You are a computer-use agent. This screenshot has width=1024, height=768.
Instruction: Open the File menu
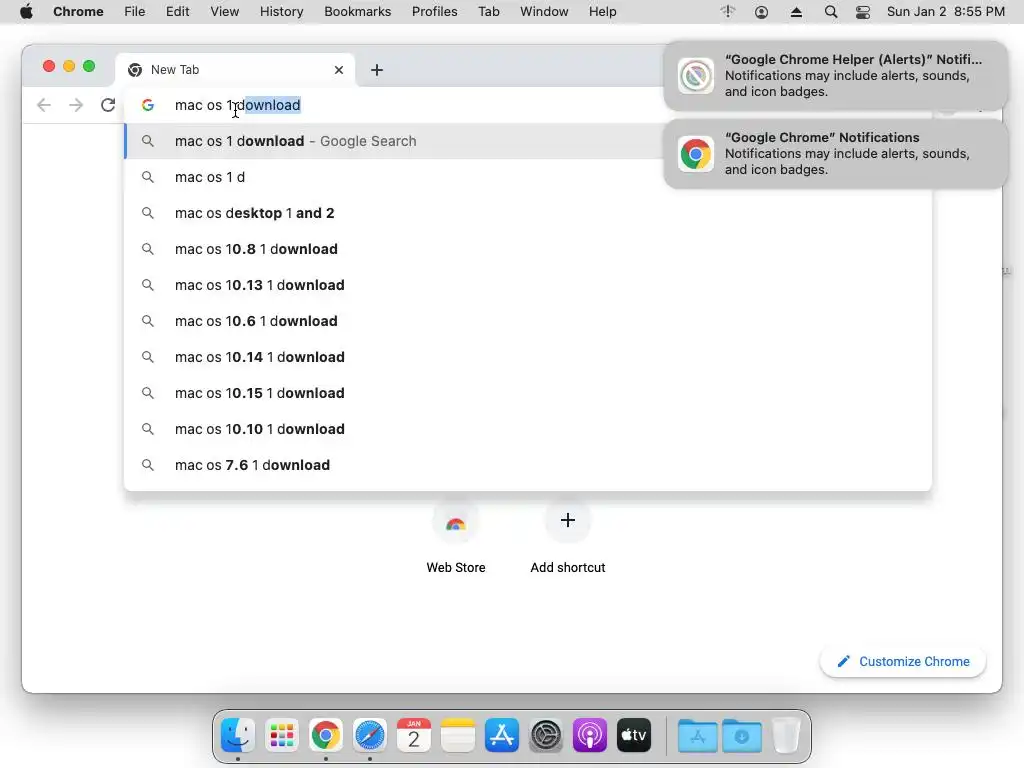pos(135,12)
